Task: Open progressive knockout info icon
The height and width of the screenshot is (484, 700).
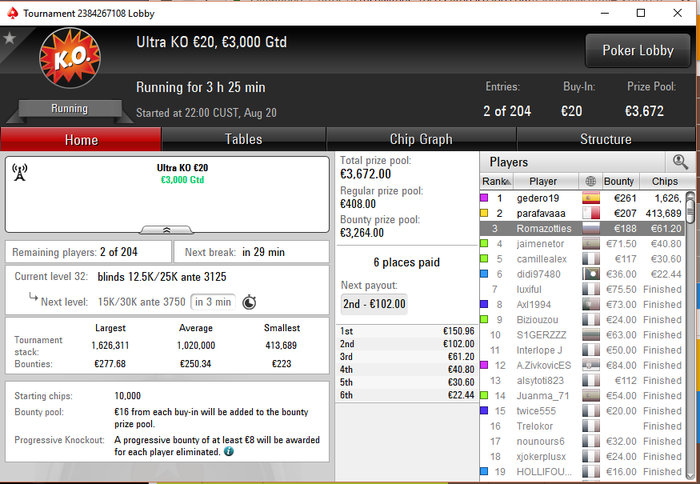Action: pyautogui.click(x=229, y=451)
